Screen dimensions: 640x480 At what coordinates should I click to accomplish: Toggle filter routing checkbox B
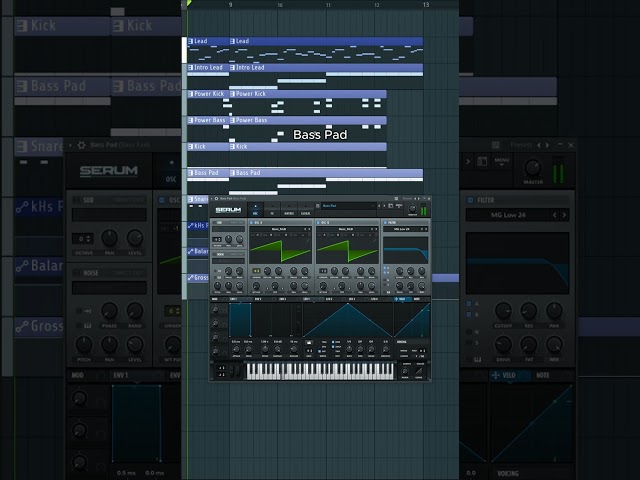(385, 273)
